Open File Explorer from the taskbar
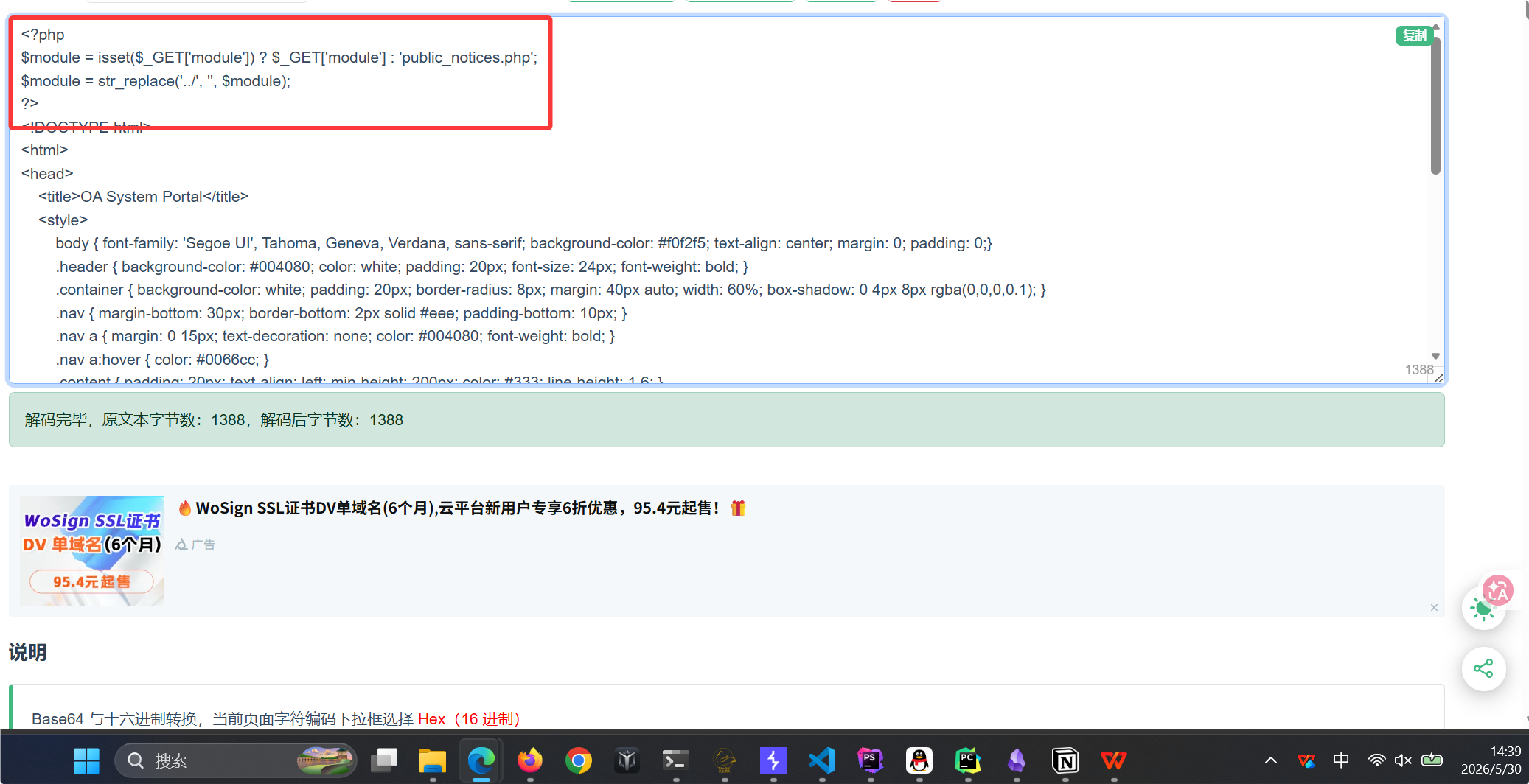The image size is (1529, 784). [433, 760]
